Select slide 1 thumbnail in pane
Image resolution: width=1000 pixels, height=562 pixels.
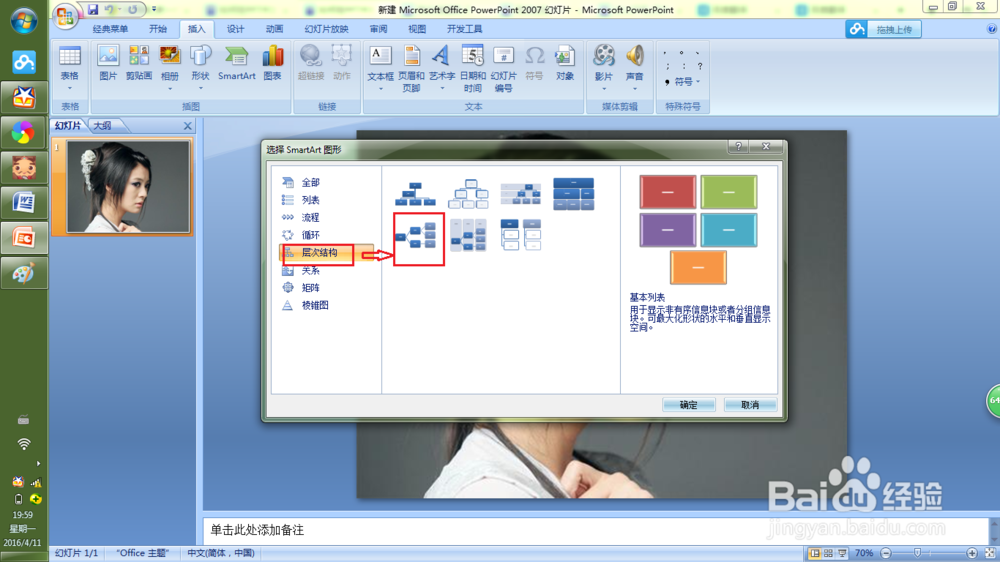pyautogui.click(x=128, y=187)
